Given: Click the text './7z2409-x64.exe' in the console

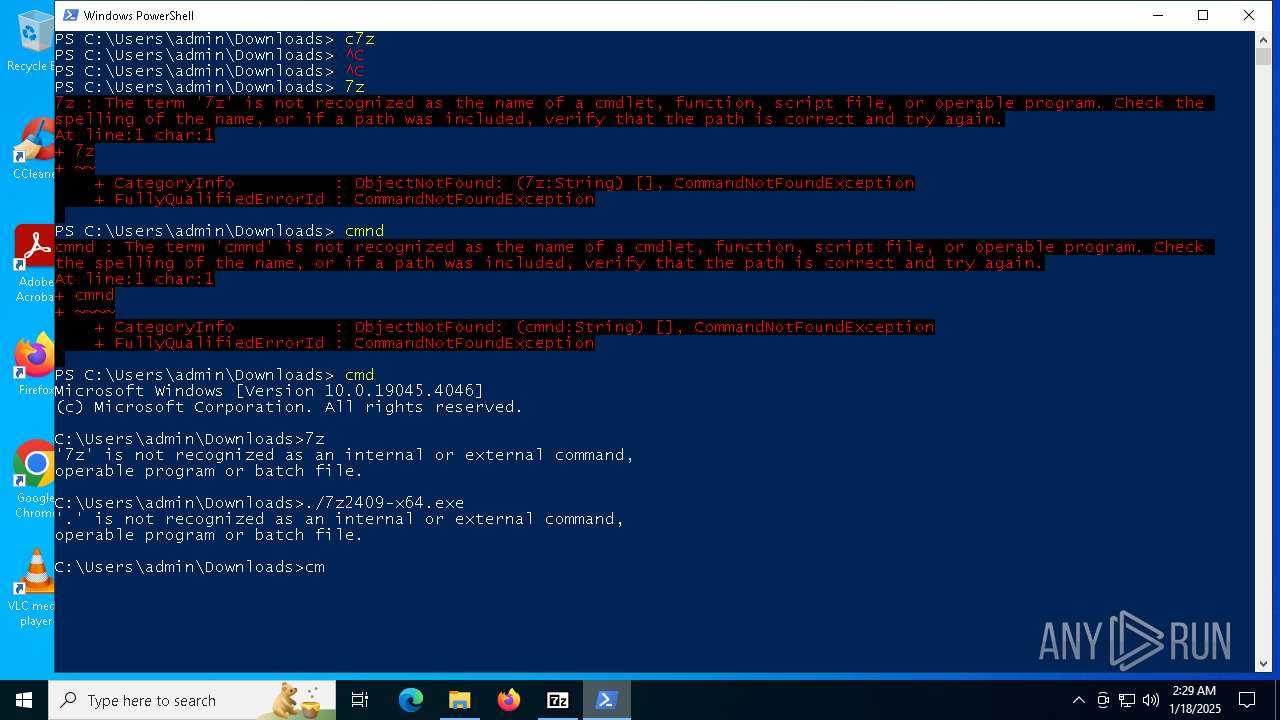Looking at the screenshot, I should (384, 503).
